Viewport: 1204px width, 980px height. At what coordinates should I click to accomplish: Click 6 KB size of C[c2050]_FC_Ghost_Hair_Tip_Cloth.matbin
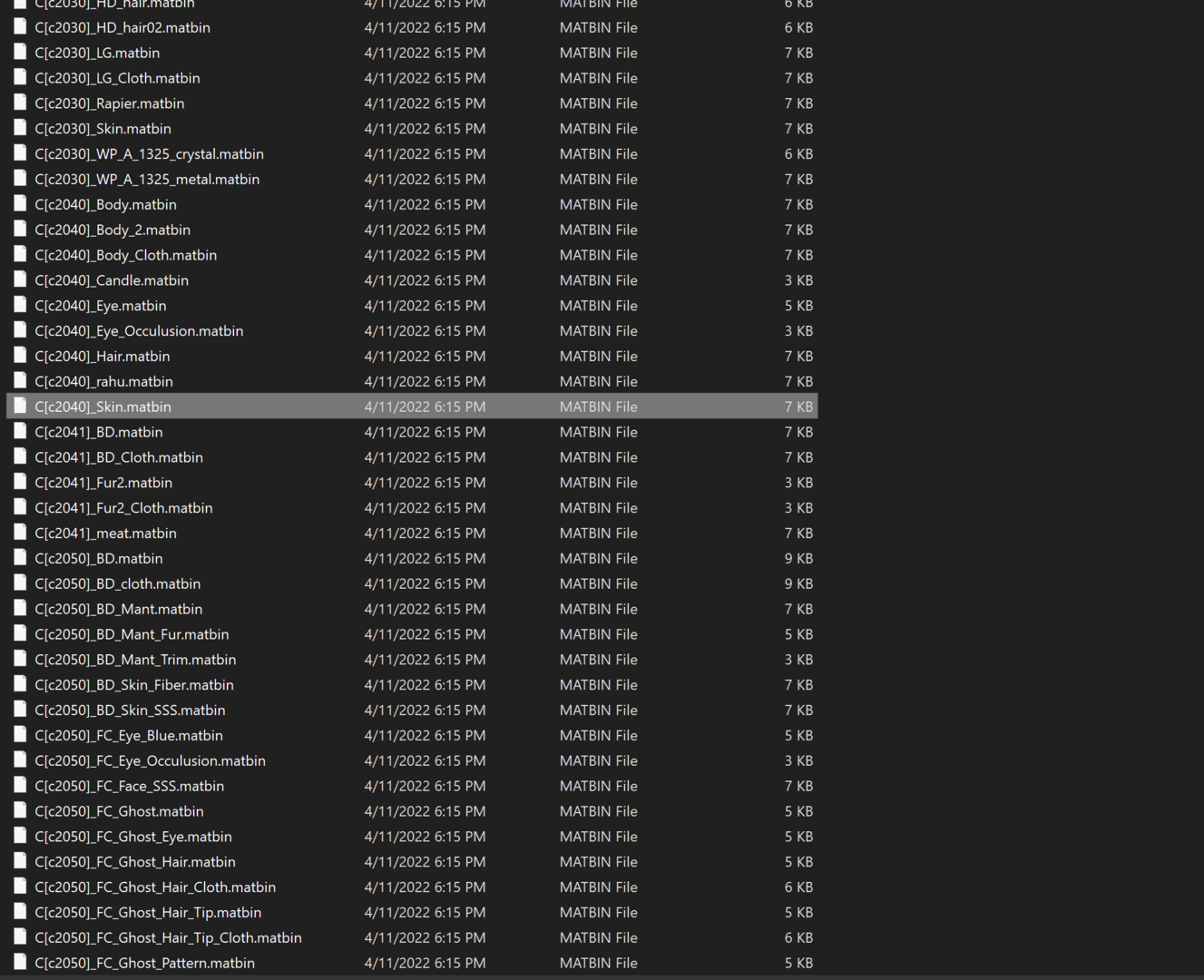[x=798, y=938]
